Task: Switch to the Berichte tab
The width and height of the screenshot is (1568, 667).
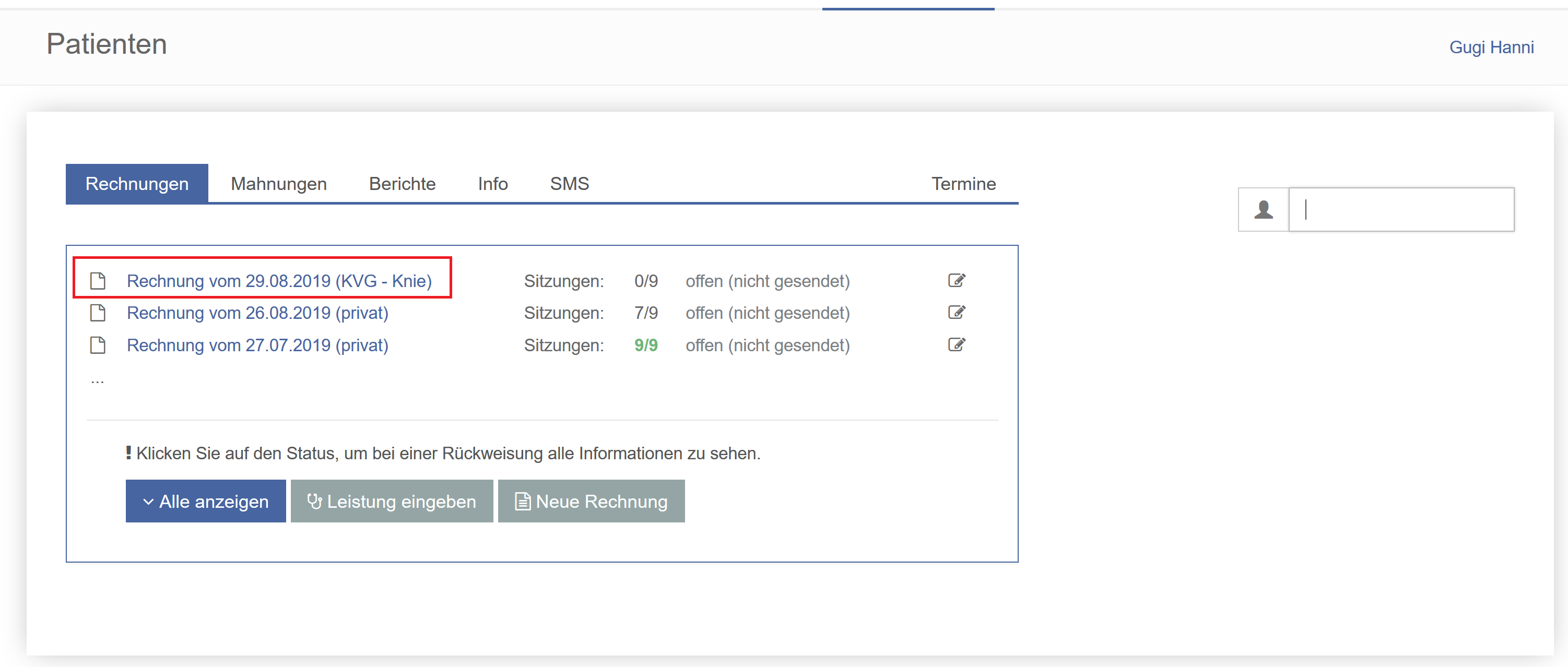Action: [403, 183]
